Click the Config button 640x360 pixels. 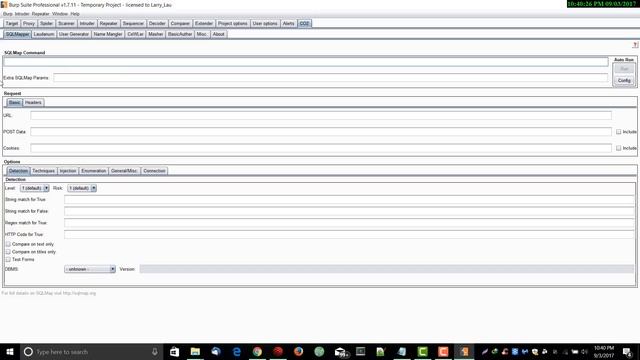[624, 80]
